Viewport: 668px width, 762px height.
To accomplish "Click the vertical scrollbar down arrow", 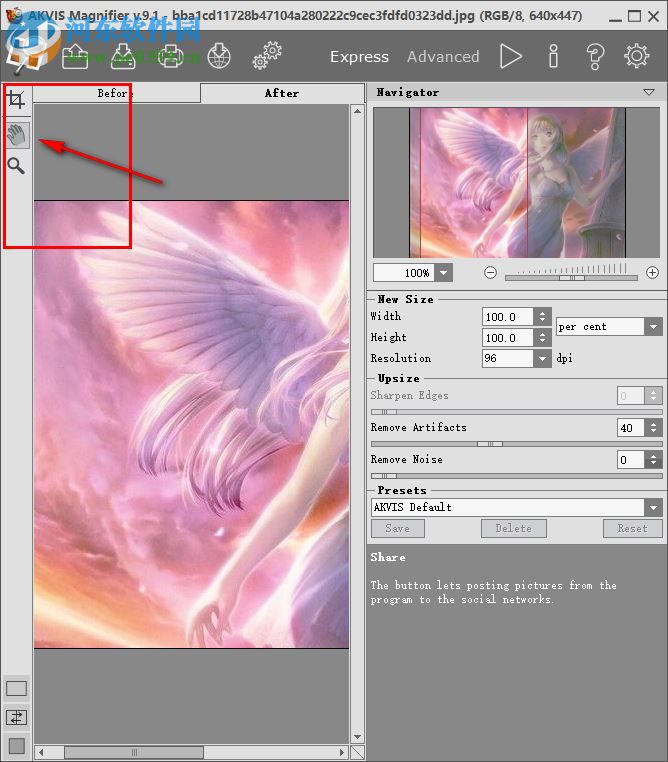I will [358, 737].
